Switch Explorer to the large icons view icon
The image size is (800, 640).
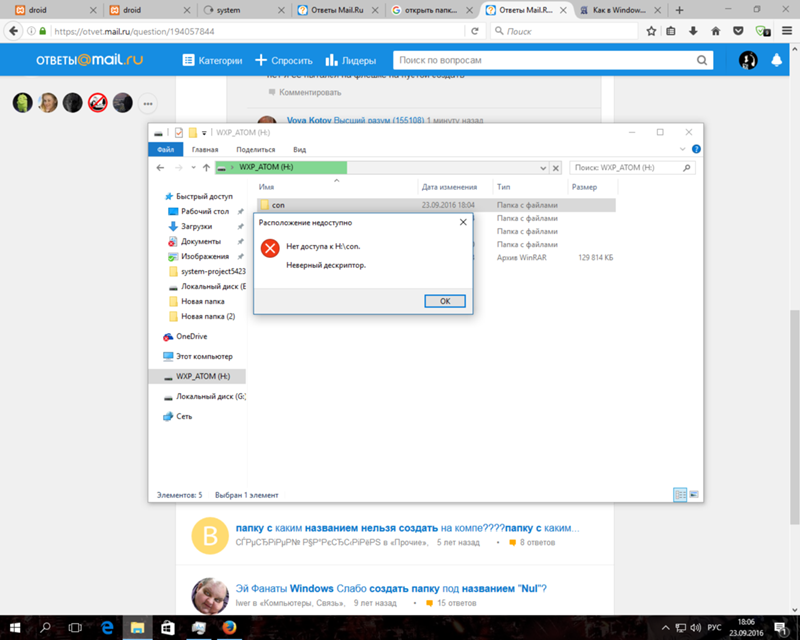click(694, 495)
